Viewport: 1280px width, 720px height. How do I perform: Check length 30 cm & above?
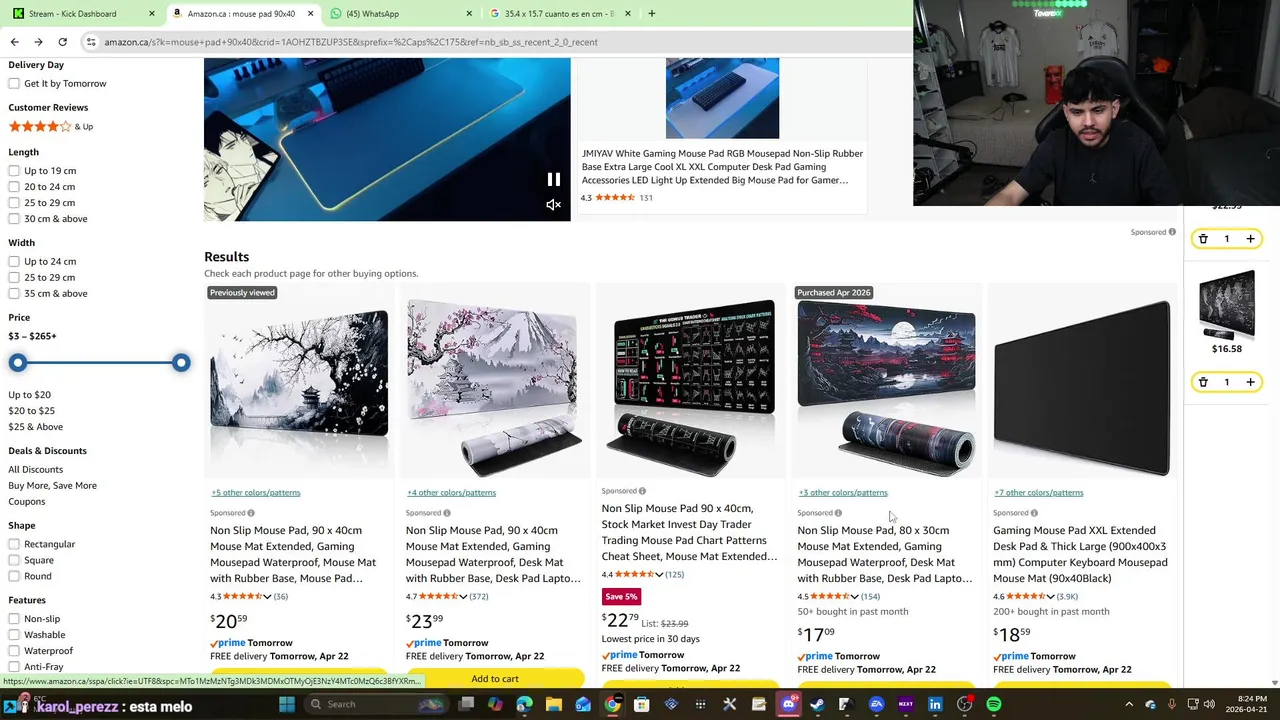click(x=14, y=219)
